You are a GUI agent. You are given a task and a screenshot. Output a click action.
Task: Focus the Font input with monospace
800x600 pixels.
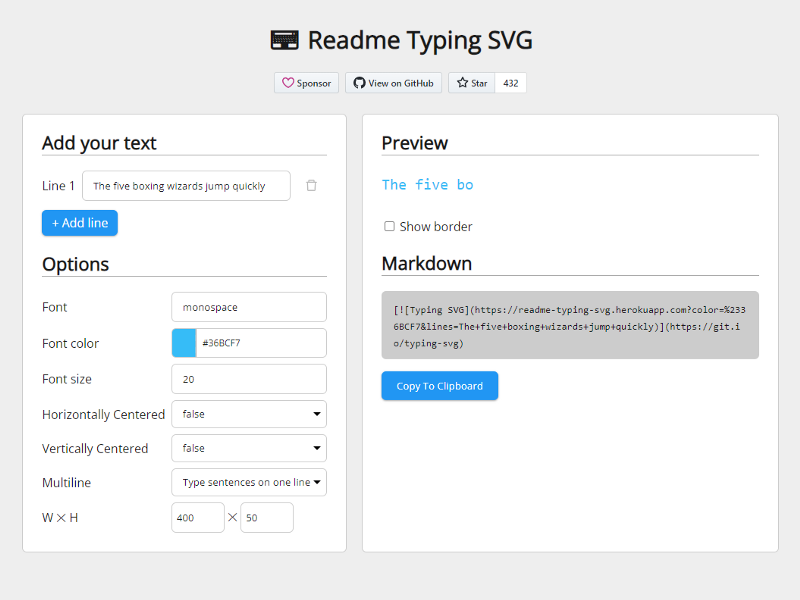pyautogui.click(x=249, y=307)
